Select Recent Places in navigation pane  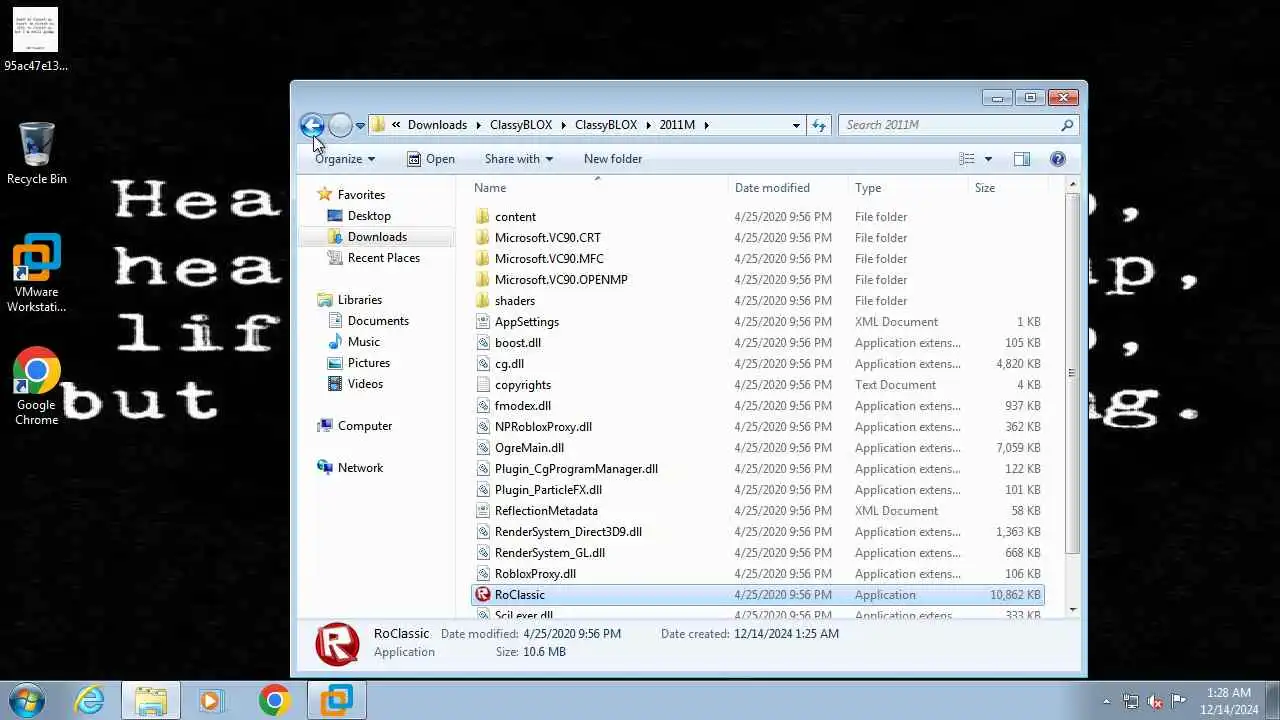tap(384, 258)
